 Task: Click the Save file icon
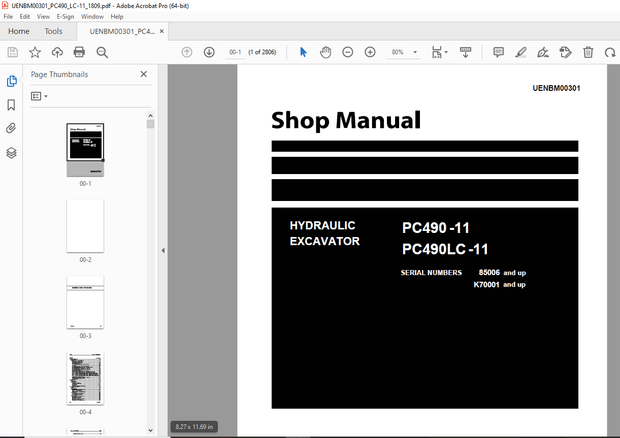13,52
